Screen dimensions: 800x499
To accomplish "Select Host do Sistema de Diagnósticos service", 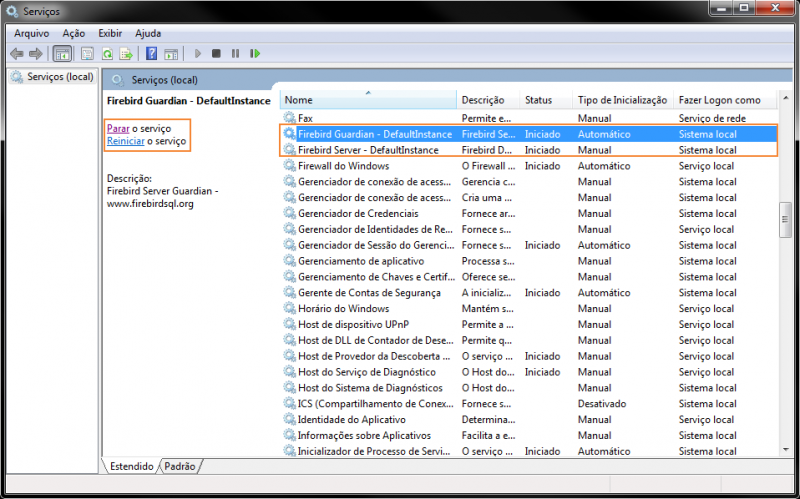I will click(529, 387).
